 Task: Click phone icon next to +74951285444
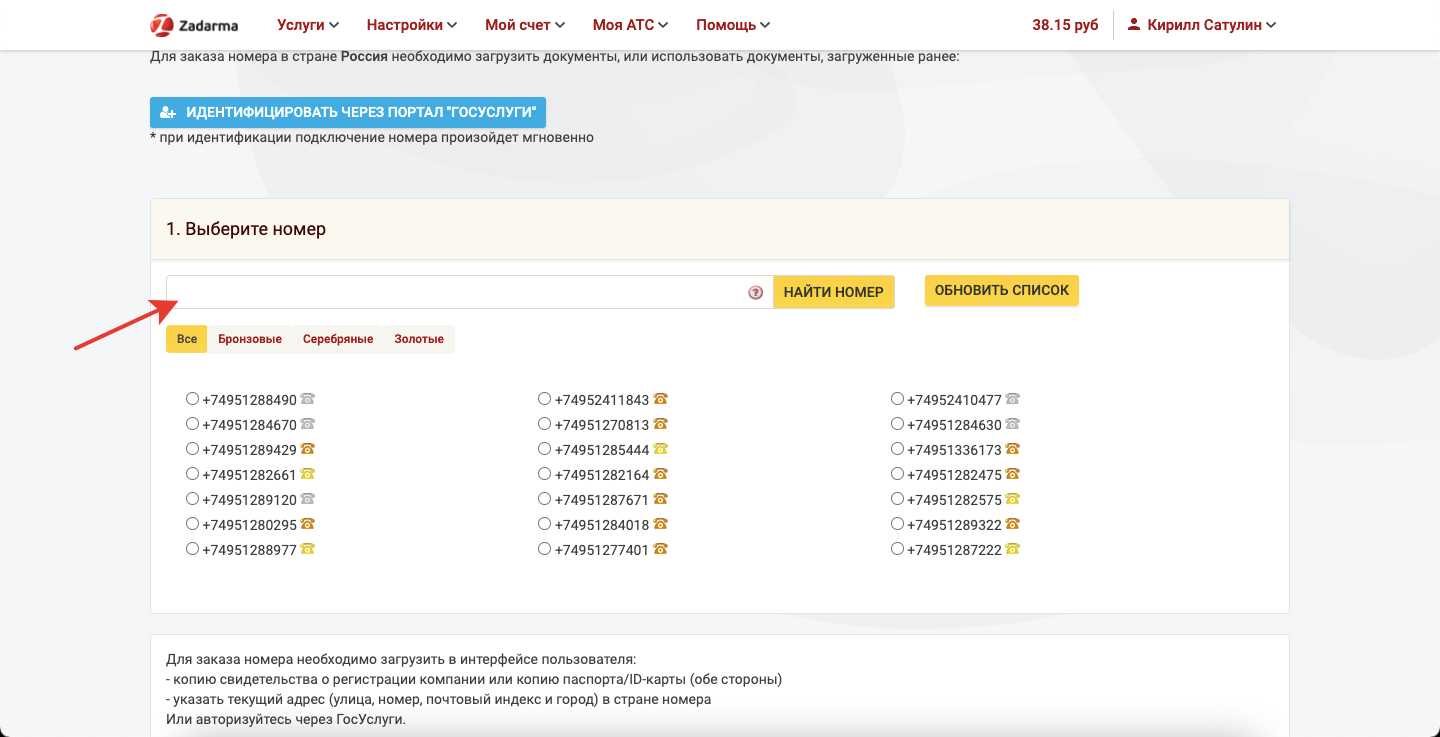pos(660,449)
